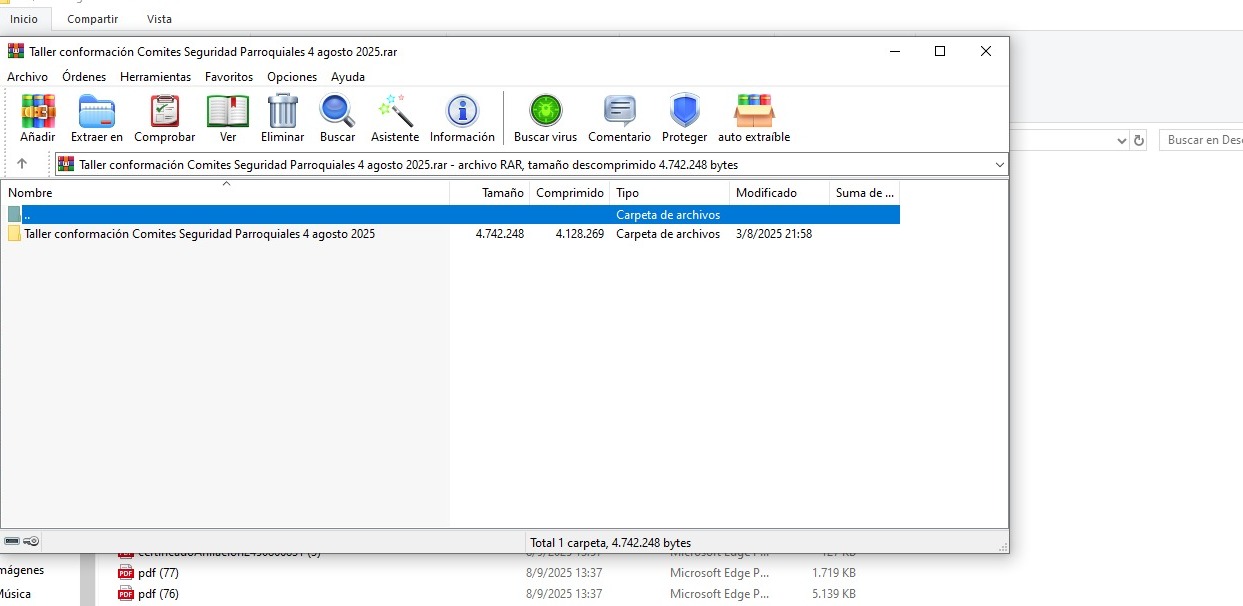Viewport: 1243px width, 606px height.
Task: Expand the archive path dropdown
Action: (999, 165)
